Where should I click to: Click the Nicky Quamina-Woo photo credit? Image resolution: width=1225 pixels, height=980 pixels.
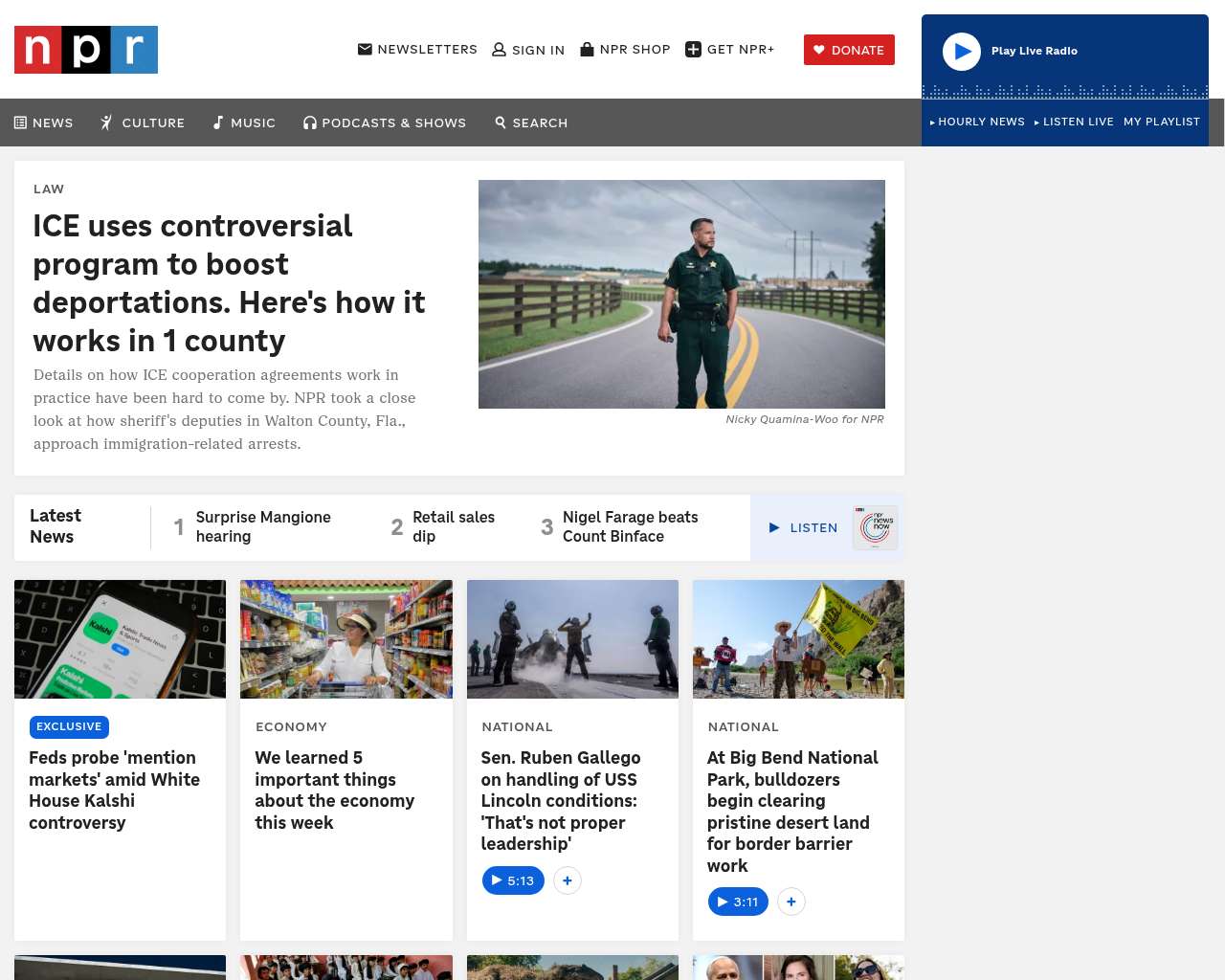pos(805,419)
